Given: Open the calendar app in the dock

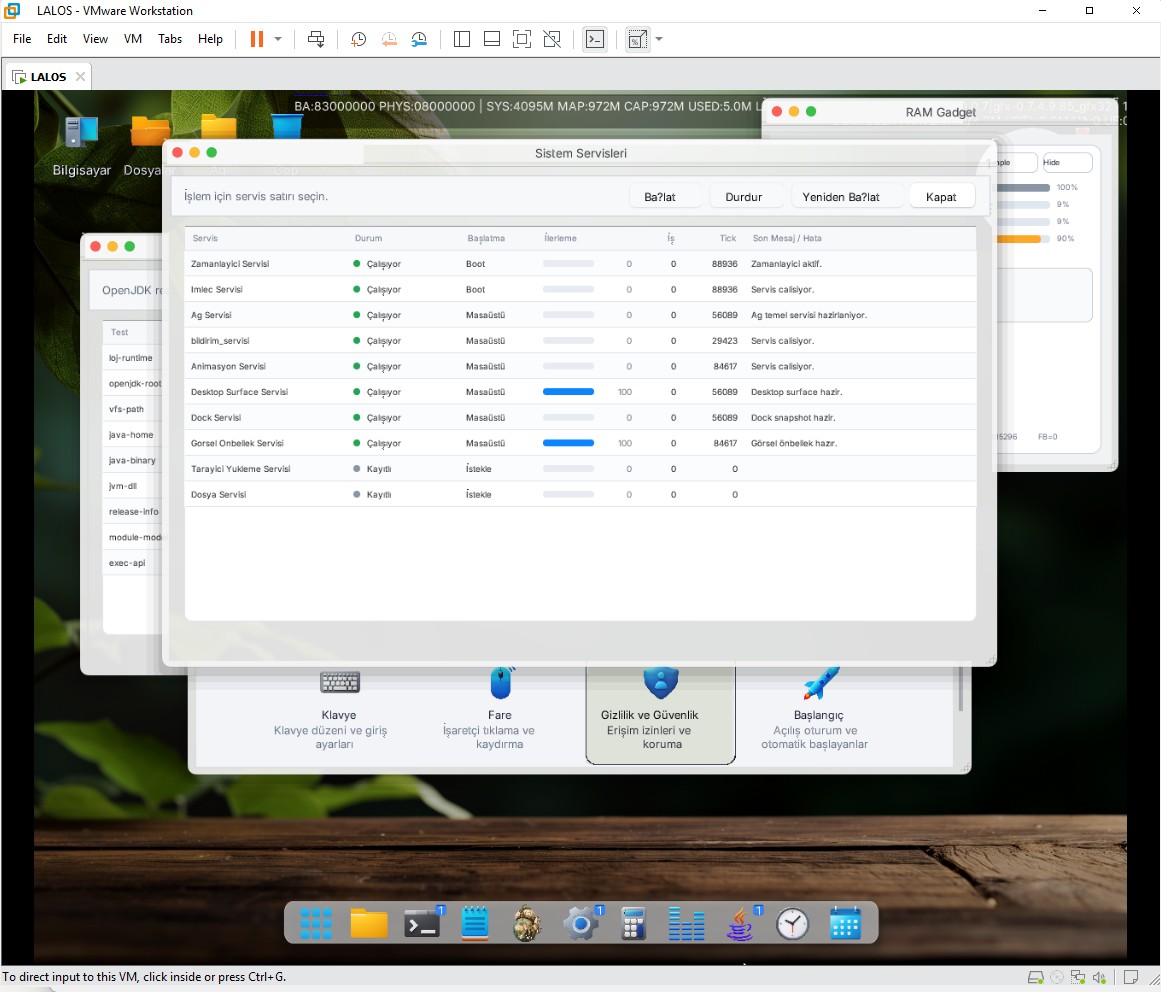Looking at the screenshot, I should [x=845, y=923].
